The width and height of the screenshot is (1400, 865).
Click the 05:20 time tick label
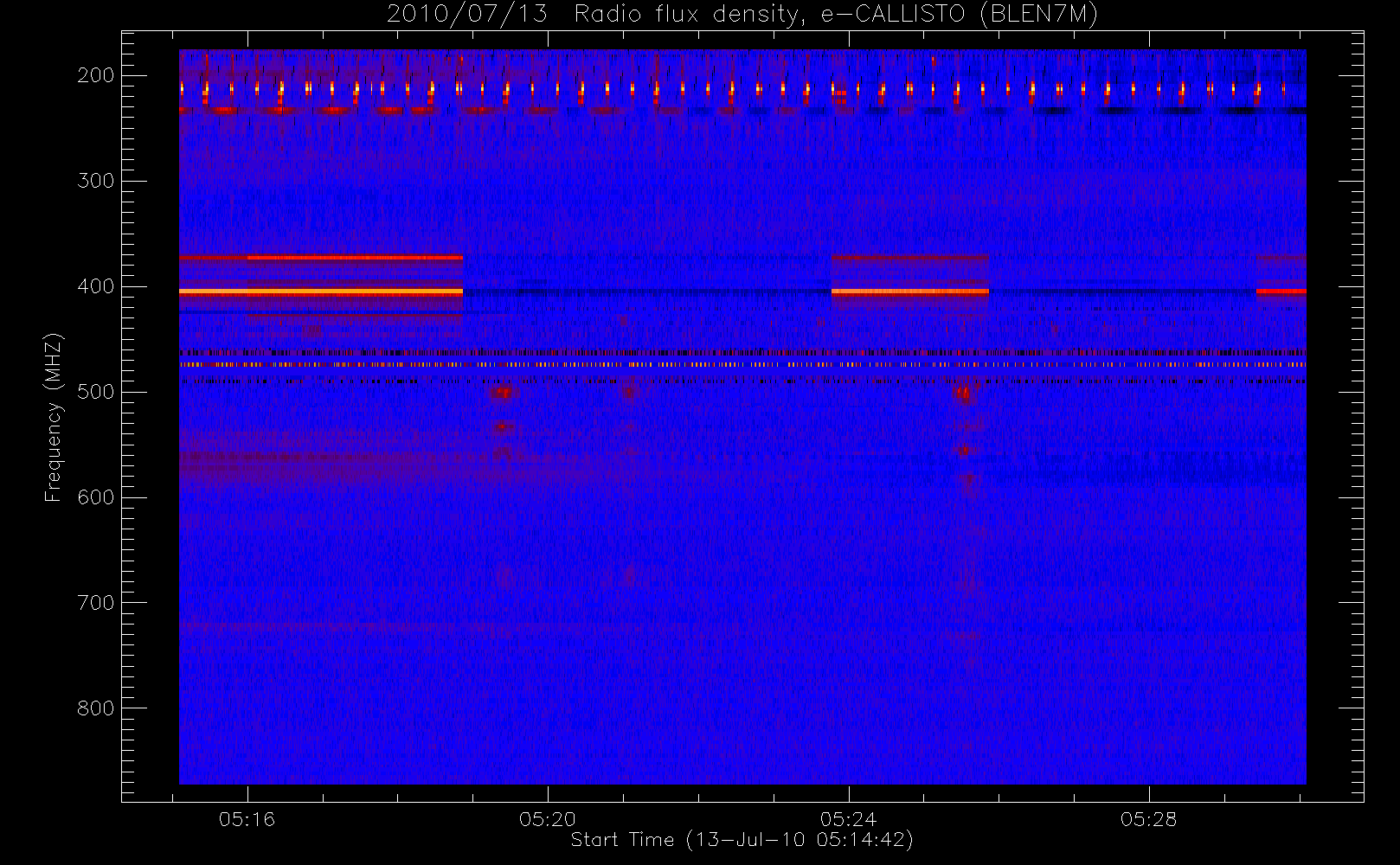click(x=548, y=818)
